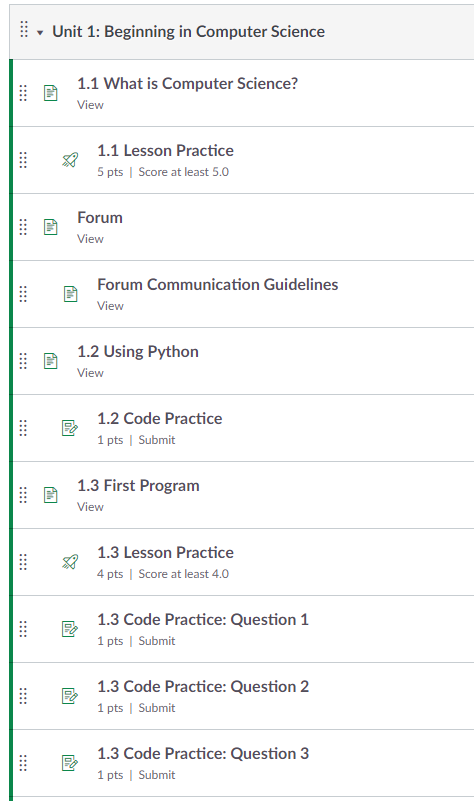Viewport: 474px width, 801px height.
Task: Click page icon next to Forum
Action: pyautogui.click(x=51, y=227)
